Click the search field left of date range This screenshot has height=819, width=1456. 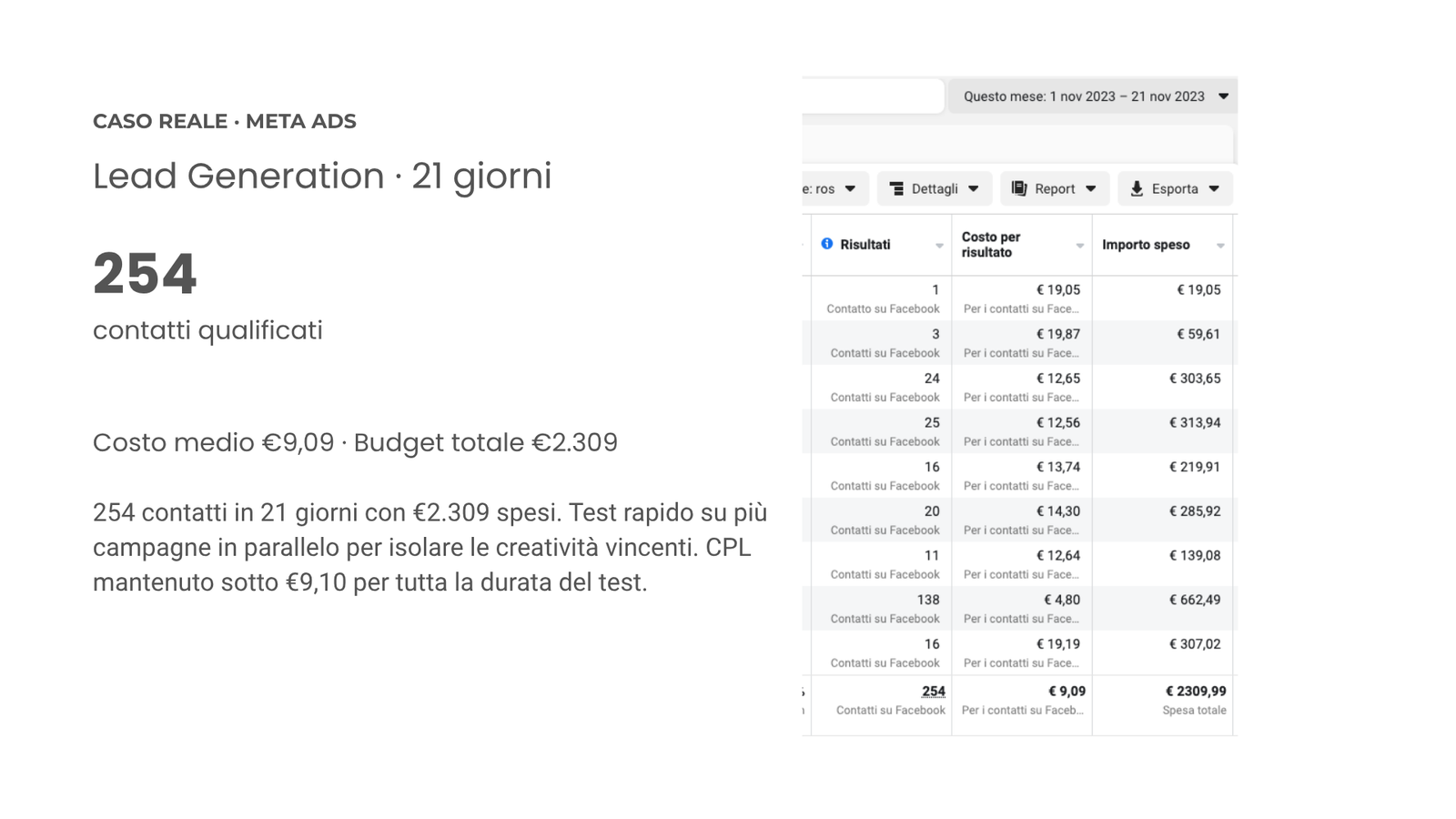872,96
